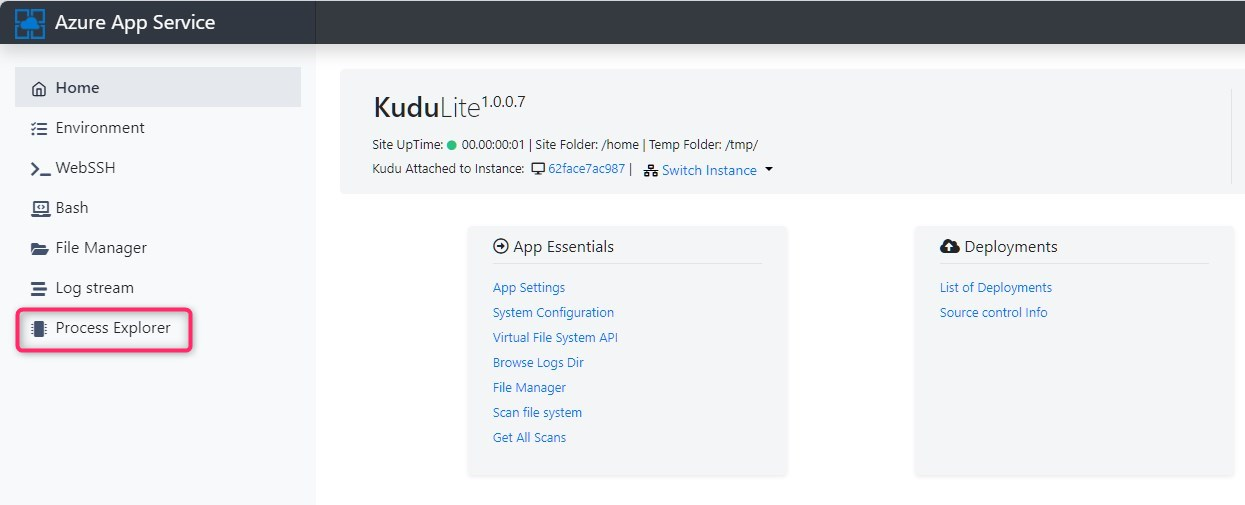Click the Log stream lines icon
The height and width of the screenshot is (505, 1245).
pos(39,289)
